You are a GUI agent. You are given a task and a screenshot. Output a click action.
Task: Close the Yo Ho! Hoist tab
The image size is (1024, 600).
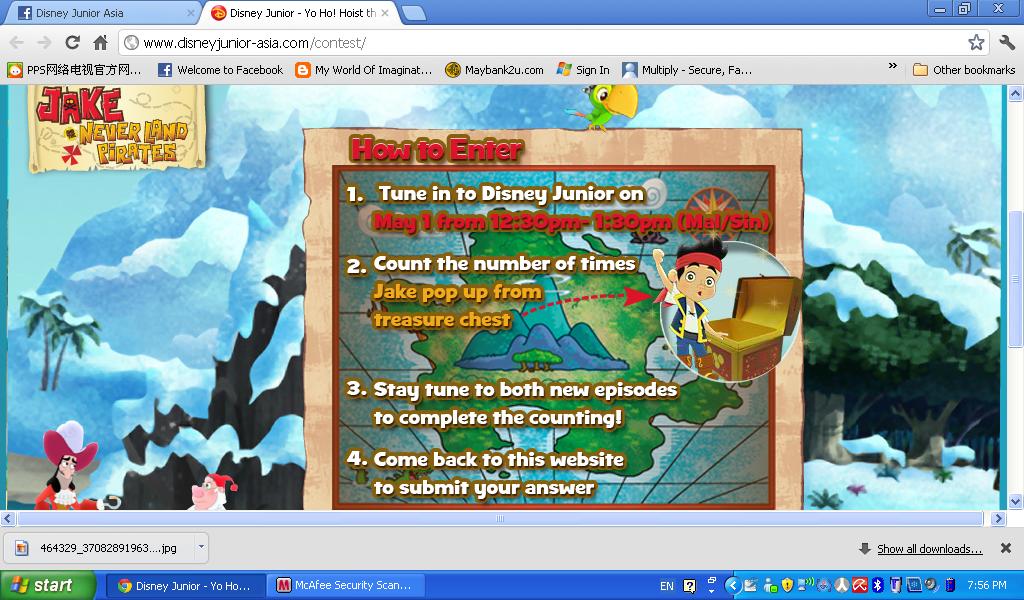[x=385, y=13]
